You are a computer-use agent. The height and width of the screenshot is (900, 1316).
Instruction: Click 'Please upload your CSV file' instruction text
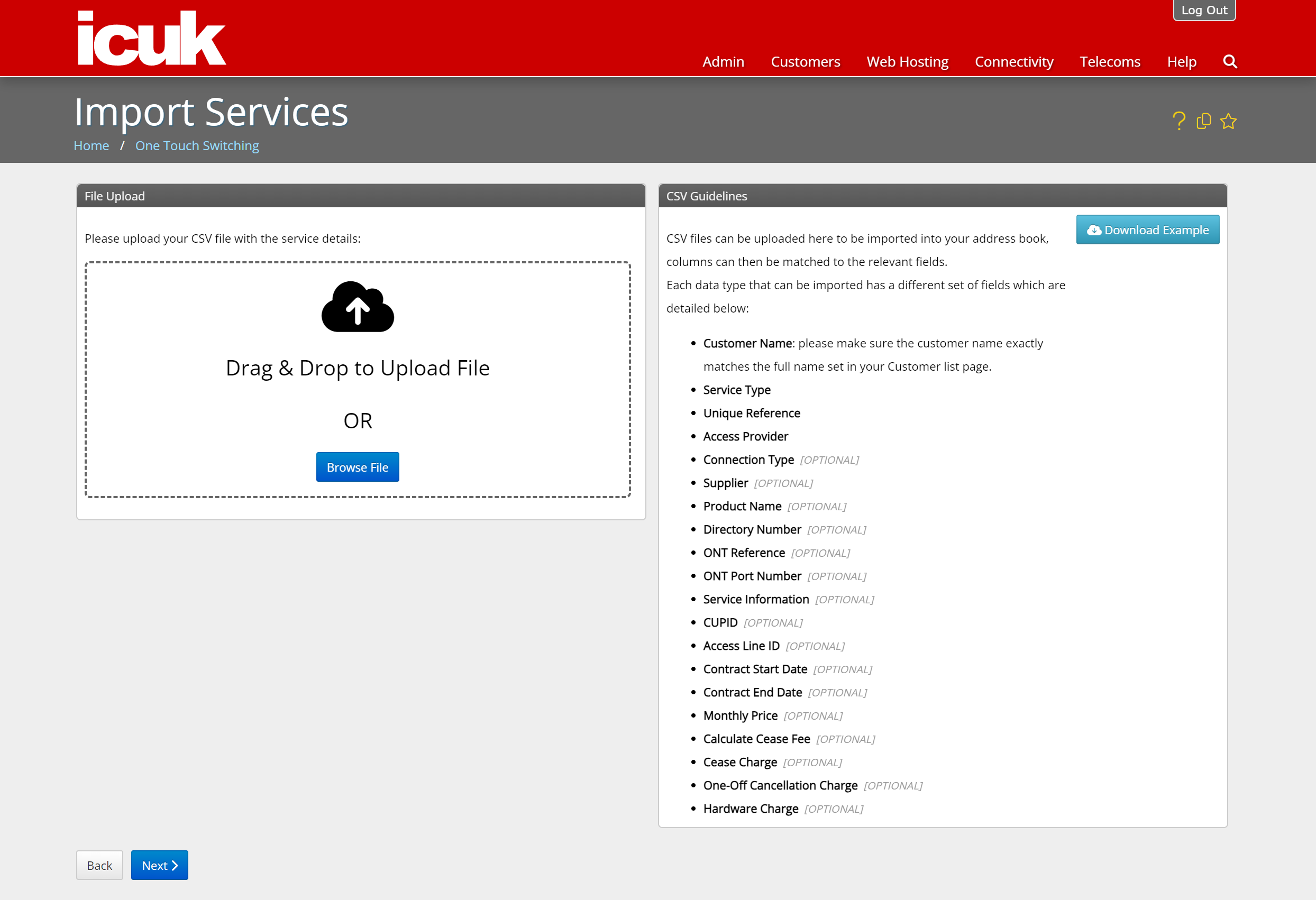click(x=223, y=238)
